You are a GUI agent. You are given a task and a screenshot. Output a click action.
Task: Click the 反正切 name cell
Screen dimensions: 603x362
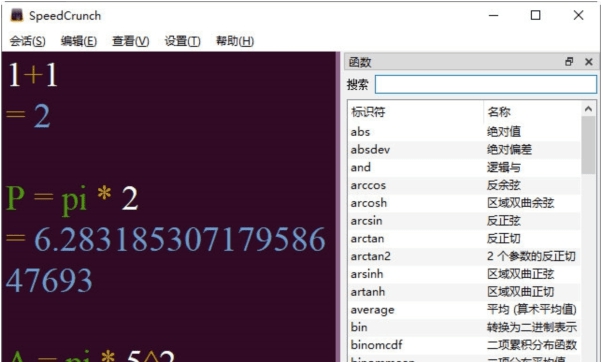pyautogui.click(x=504, y=239)
